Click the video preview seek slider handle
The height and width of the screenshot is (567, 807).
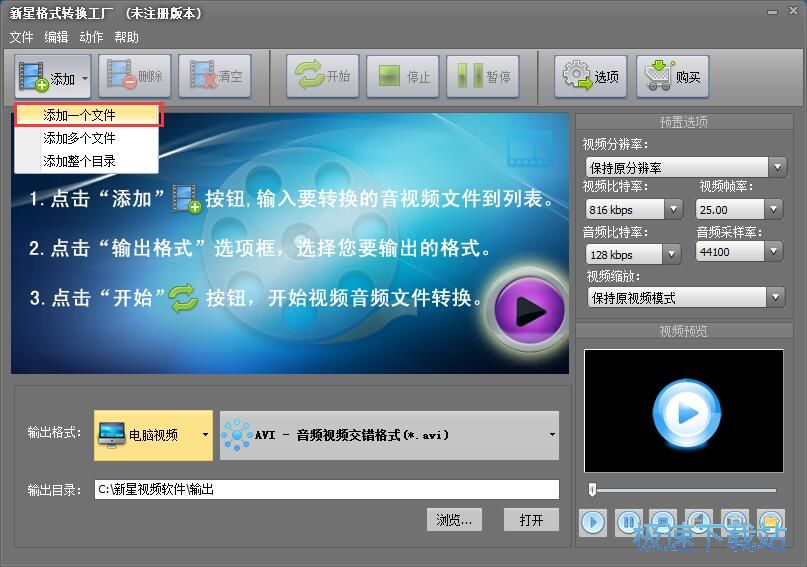pyautogui.click(x=592, y=489)
